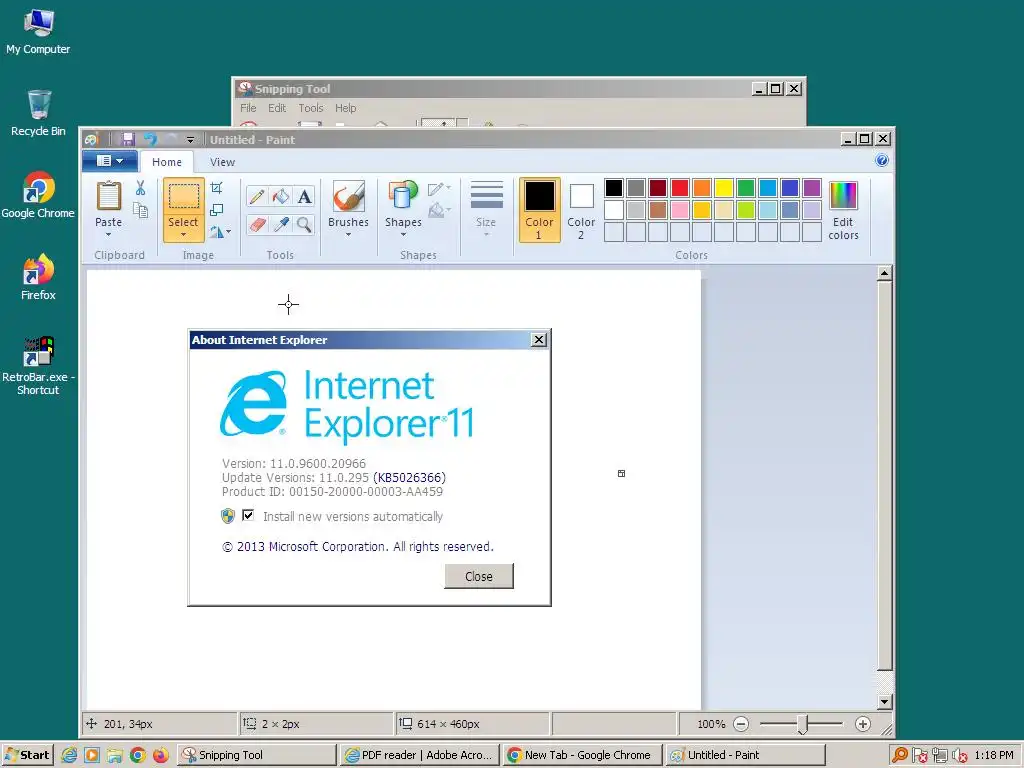Click the Copy icon in Clipboard group
The height and width of the screenshot is (768, 1024).
coord(140,210)
